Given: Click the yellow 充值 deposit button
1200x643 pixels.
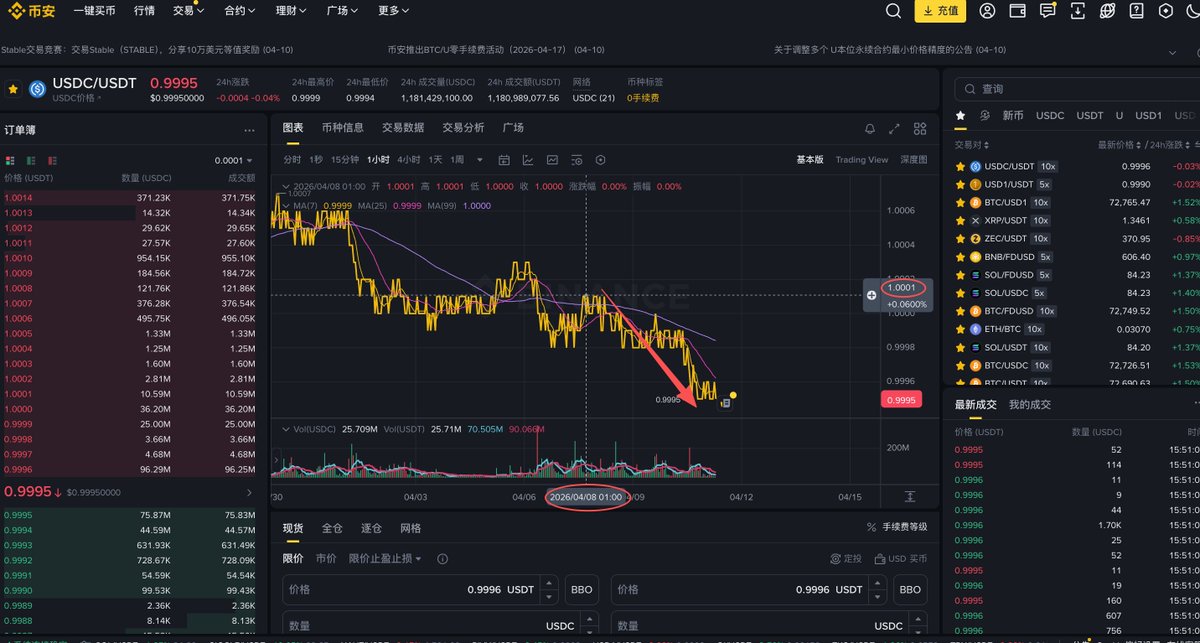Looking at the screenshot, I should (941, 11).
